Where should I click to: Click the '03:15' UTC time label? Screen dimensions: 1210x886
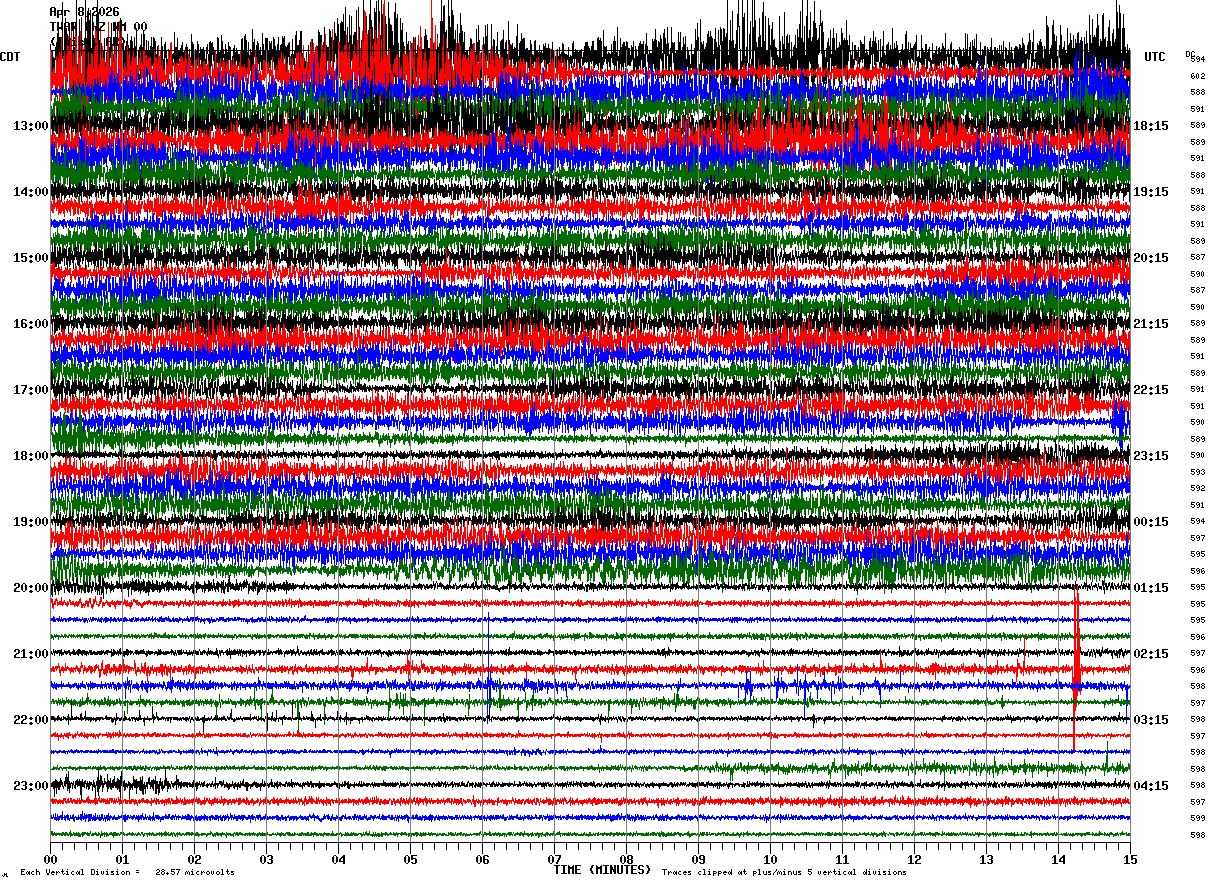[1150, 720]
